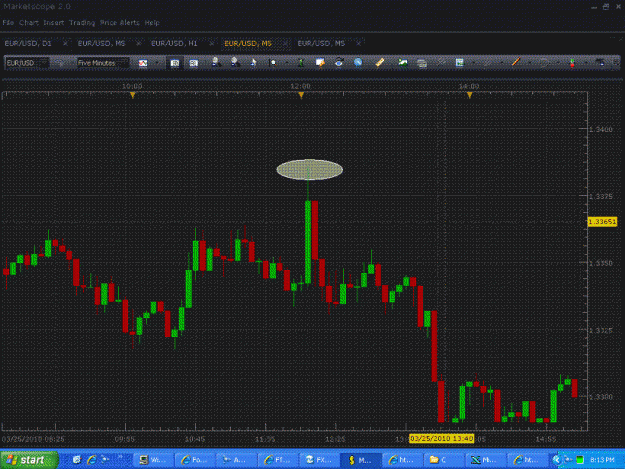Open the folder C taskbar window

pos(443,460)
